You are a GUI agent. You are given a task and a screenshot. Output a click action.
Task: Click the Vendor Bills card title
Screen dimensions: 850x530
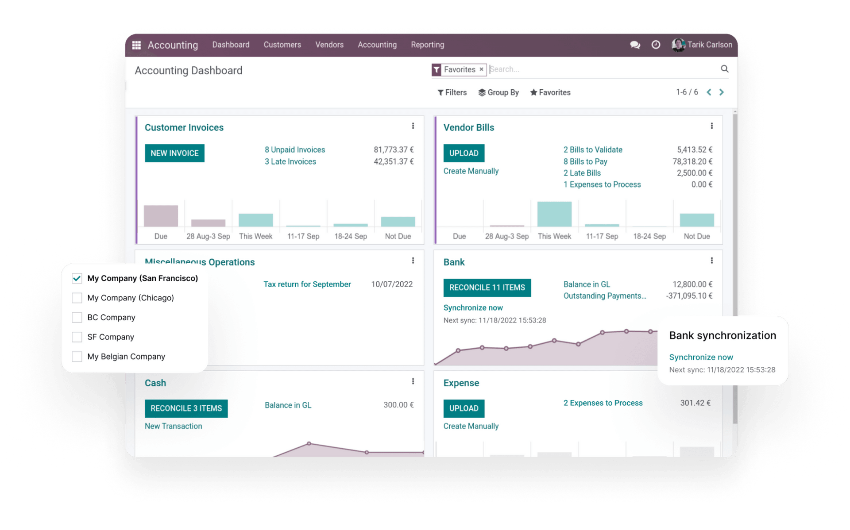point(469,128)
